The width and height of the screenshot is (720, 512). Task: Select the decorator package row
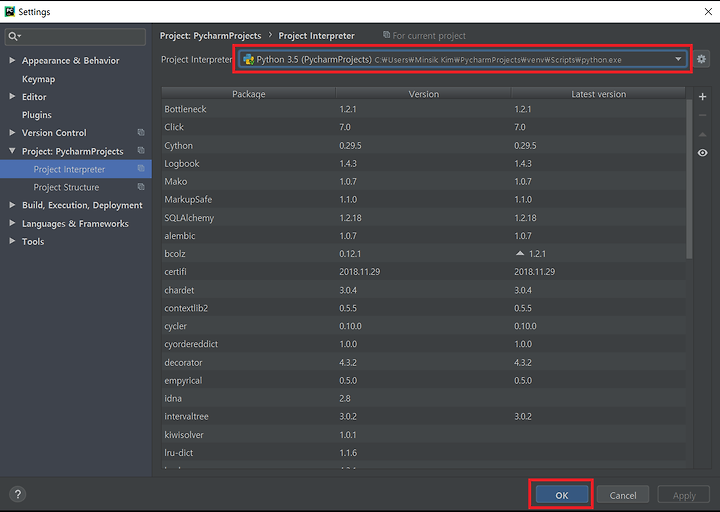pos(423,362)
